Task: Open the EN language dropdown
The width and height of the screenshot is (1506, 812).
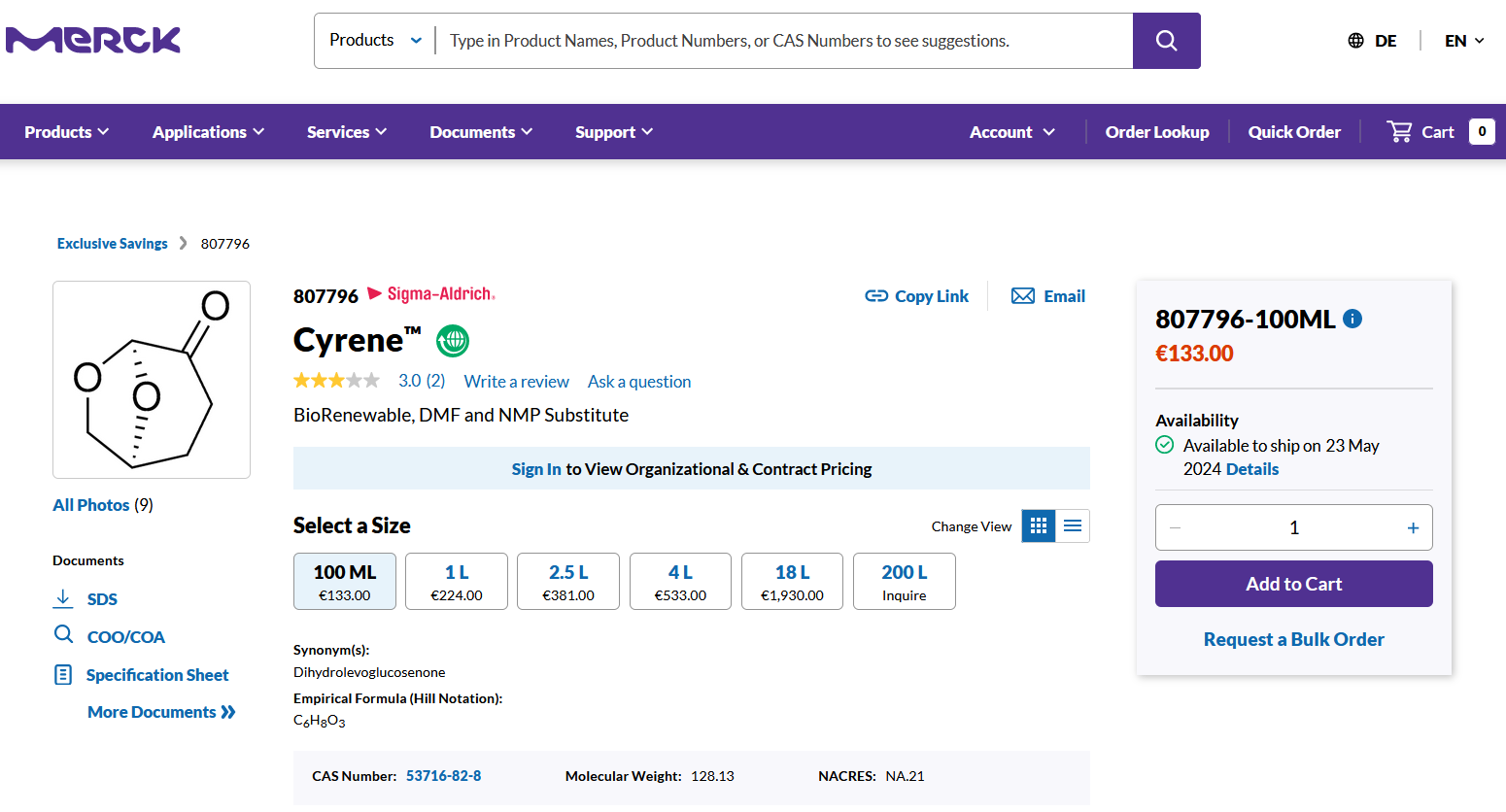Action: coord(1465,41)
